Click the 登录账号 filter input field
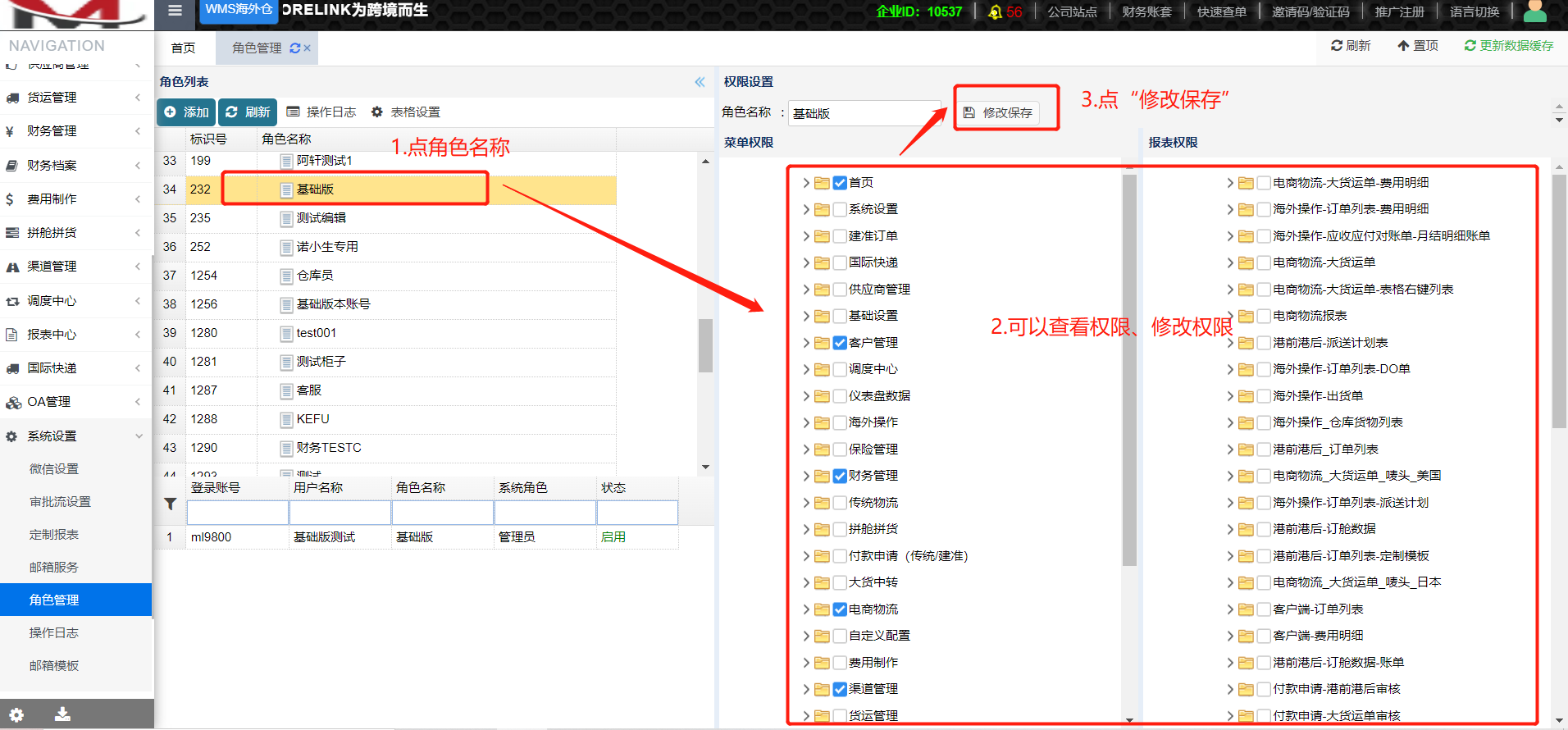The height and width of the screenshot is (730, 1568). (238, 513)
